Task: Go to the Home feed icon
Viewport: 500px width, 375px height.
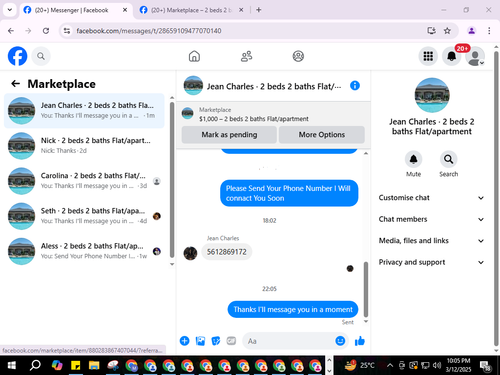Action: [194, 56]
